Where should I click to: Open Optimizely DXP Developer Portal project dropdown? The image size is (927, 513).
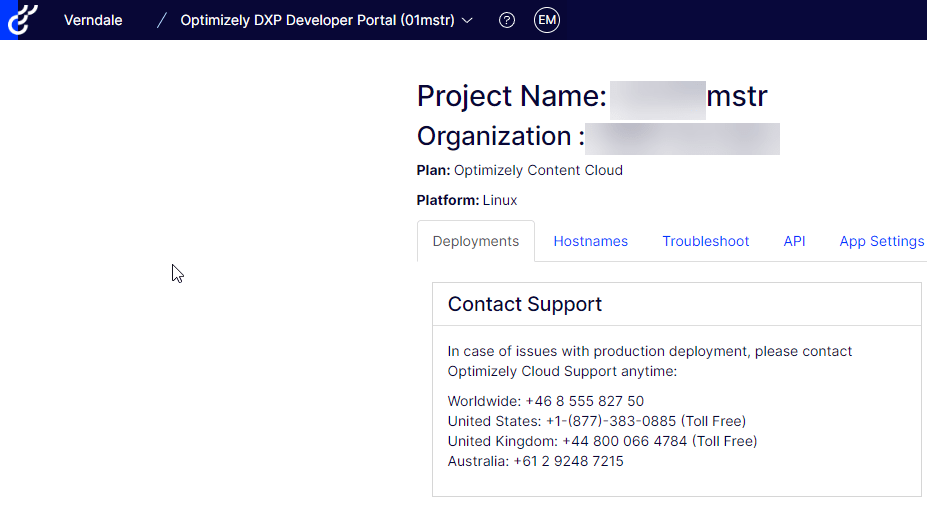326,20
